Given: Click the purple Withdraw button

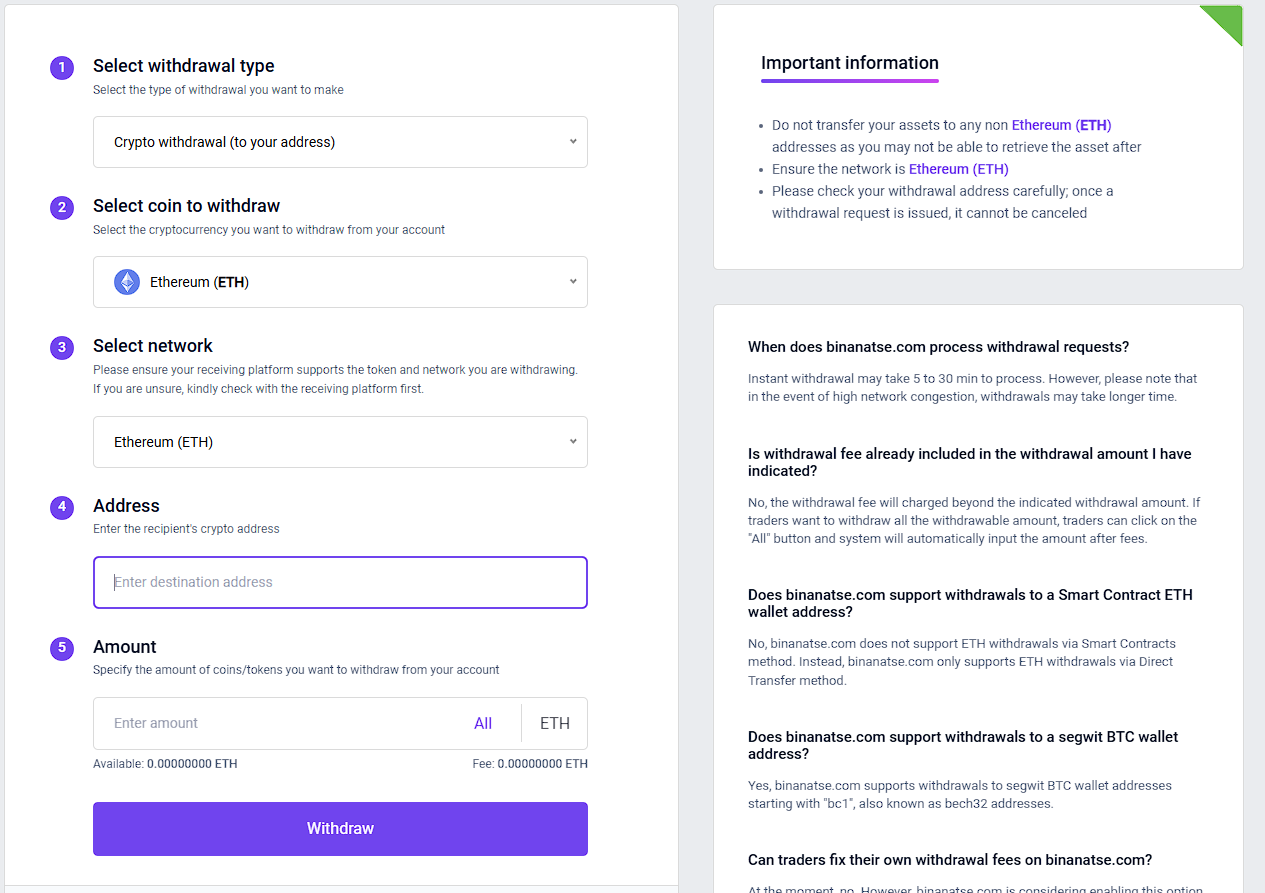Looking at the screenshot, I should pyautogui.click(x=340, y=828).
